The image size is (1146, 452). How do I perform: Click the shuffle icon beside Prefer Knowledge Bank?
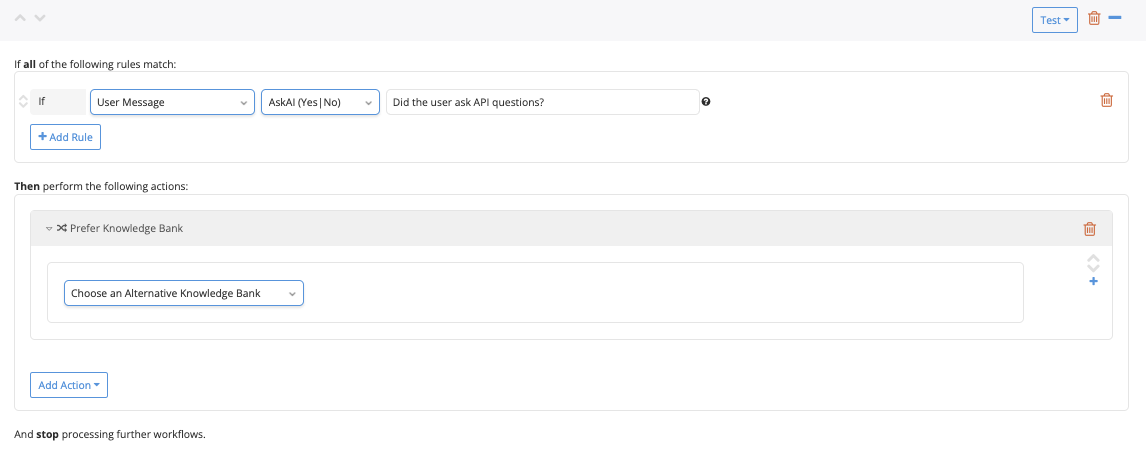(61, 228)
